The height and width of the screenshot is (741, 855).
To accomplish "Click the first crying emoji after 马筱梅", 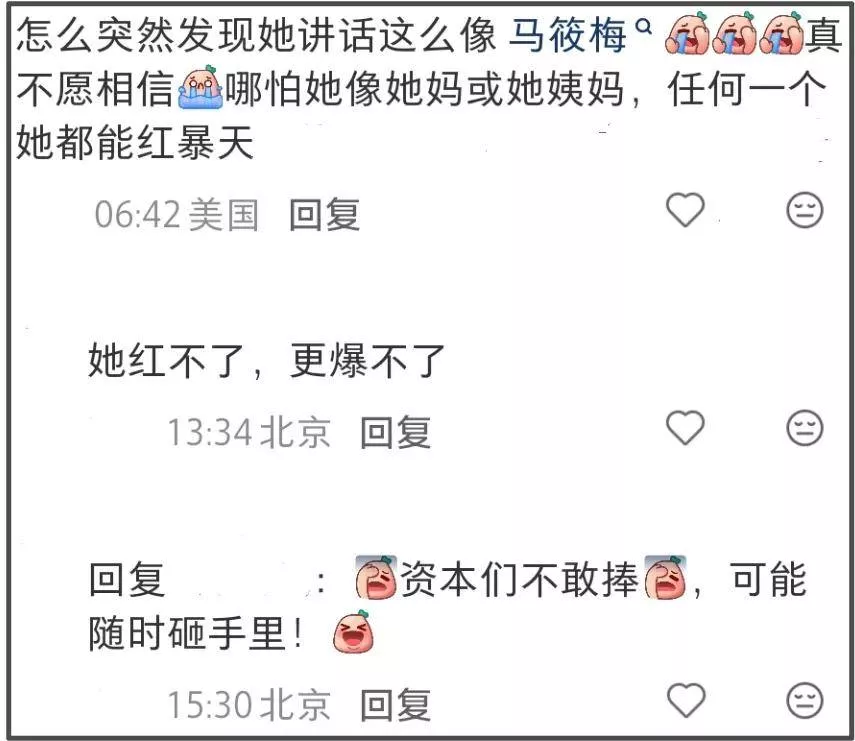I will [x=687, y=33].
